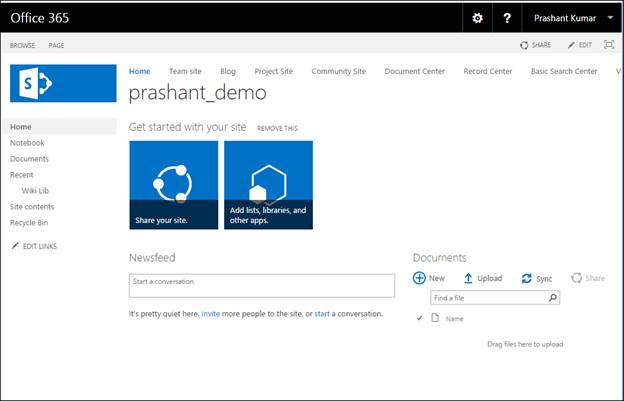This screenshot has height=401, width=624.
Task: Click the Share your site tile
Action: [x=174, y=185]
